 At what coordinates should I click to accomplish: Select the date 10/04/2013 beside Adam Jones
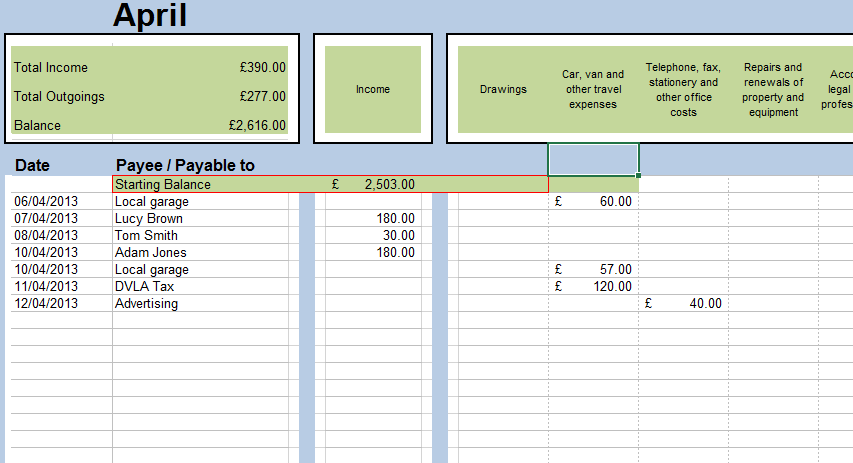[x=46, y=252]
